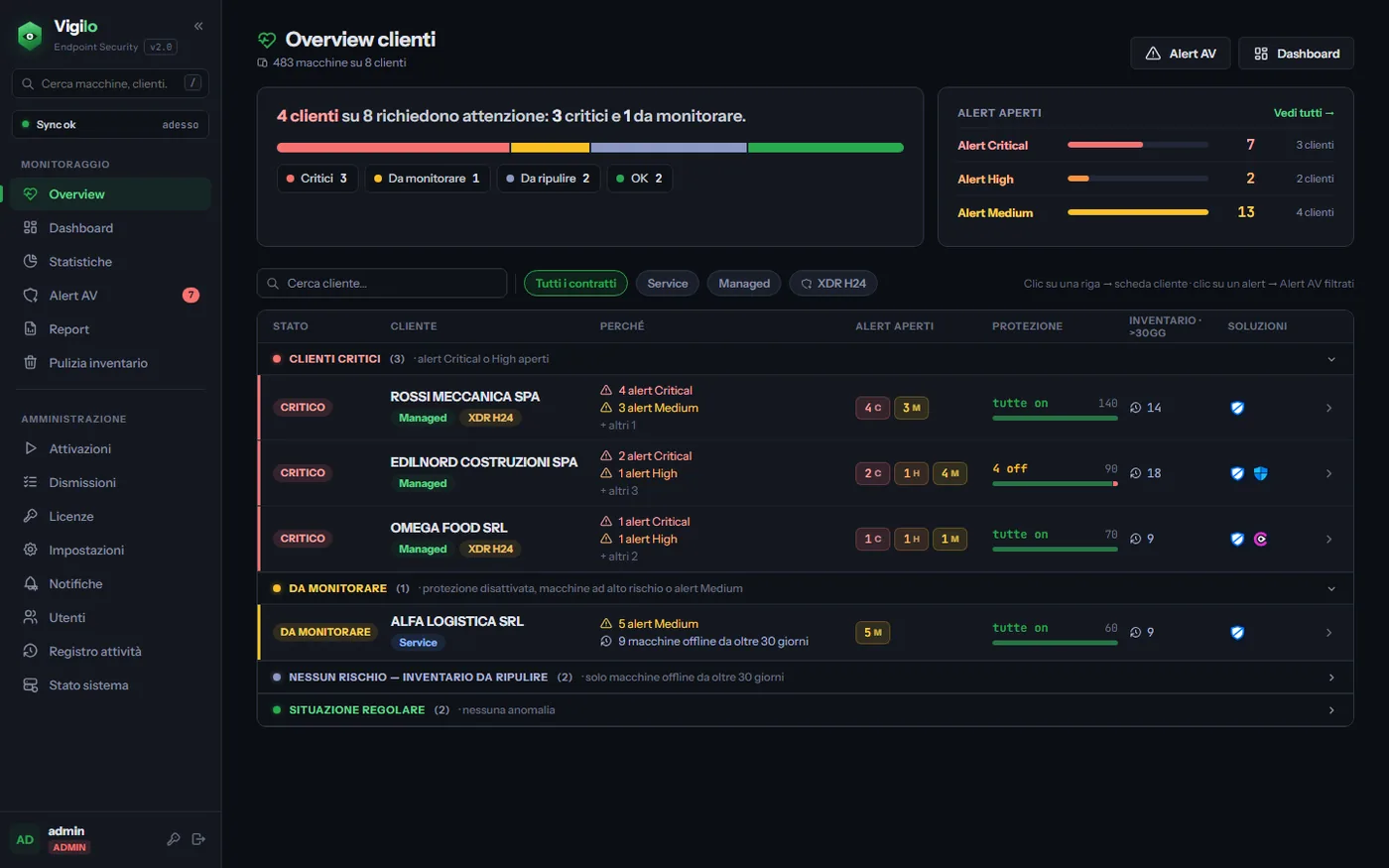Expand the Situazione regolare group
The image size is (1389, 868).
pos(1331,710)
